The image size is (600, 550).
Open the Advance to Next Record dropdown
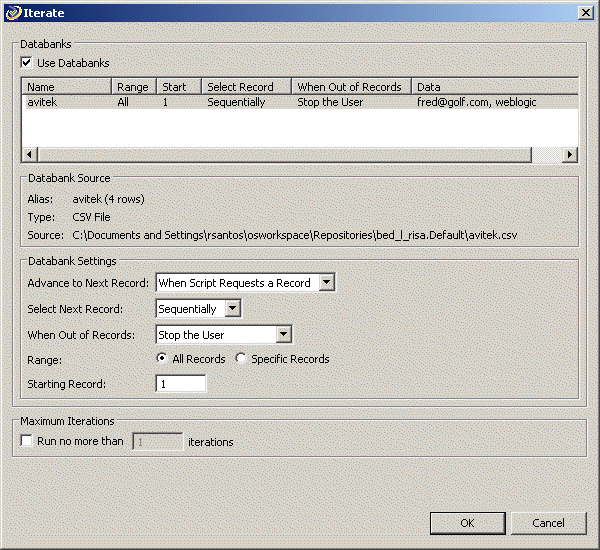(326, 282)
